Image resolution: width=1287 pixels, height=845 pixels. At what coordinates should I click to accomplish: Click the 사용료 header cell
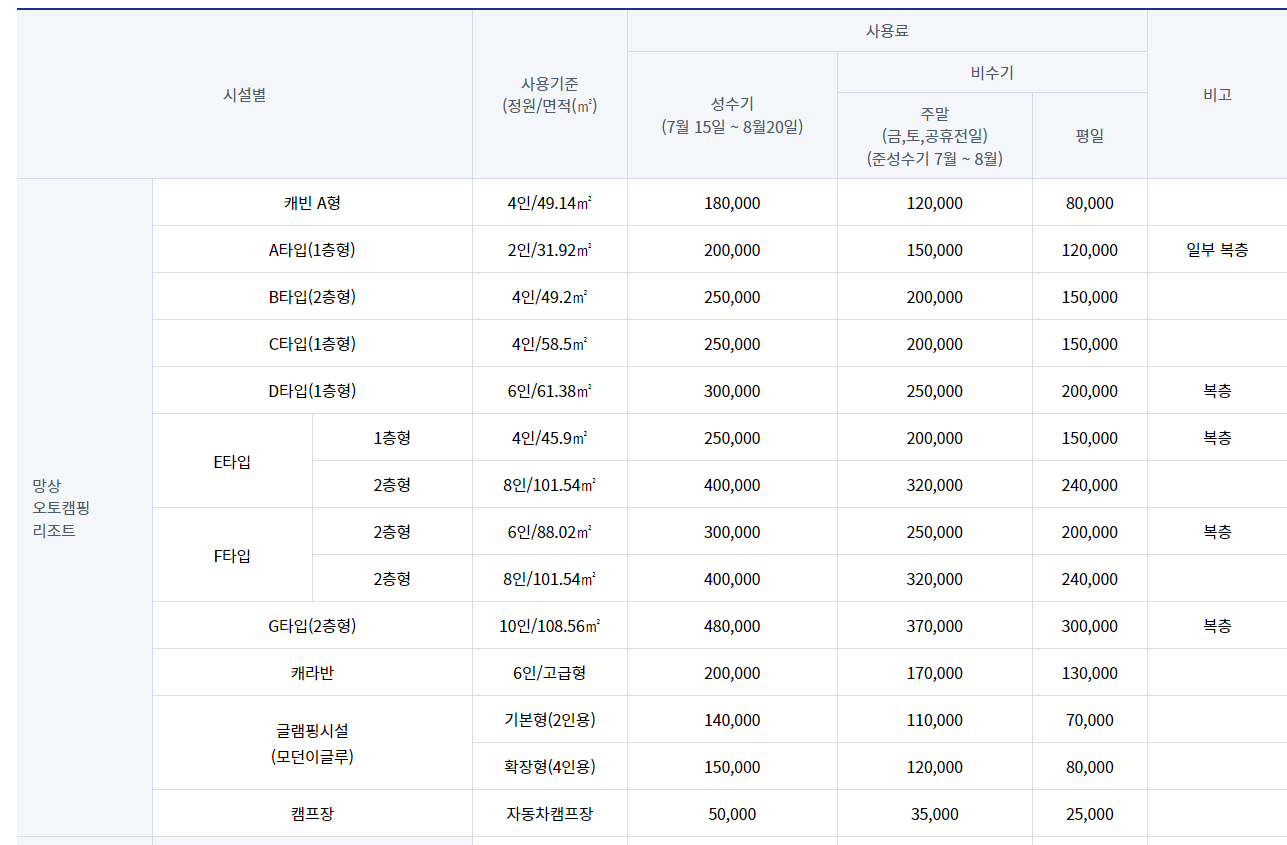[886, 30]
